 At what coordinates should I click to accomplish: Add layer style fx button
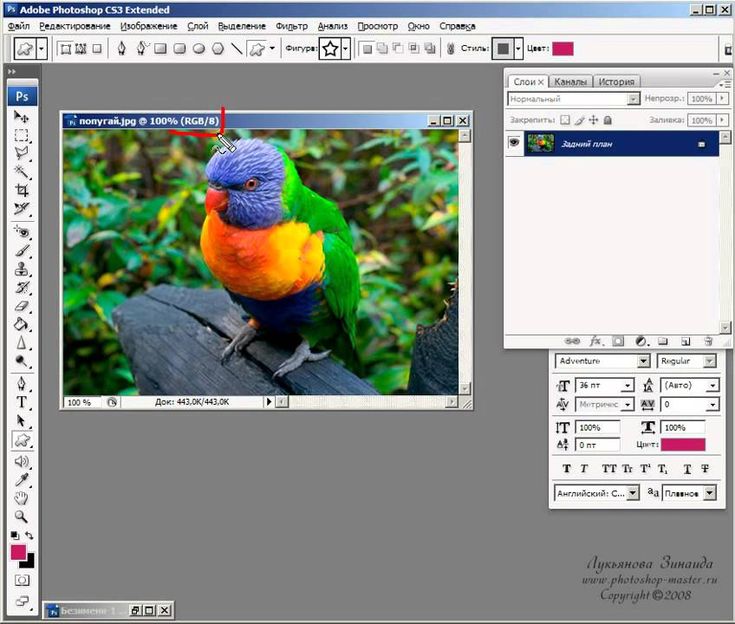[x=596, y=341]
